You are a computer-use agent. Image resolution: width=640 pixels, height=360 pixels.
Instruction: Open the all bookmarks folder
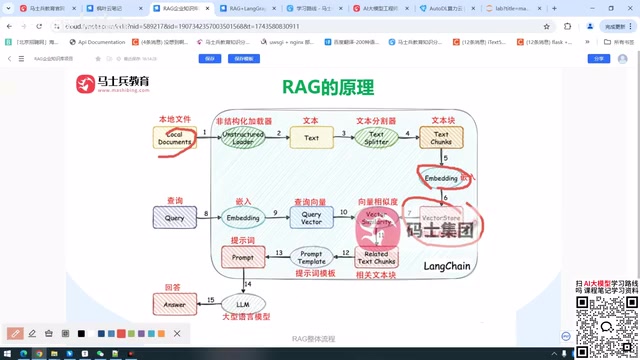(619, 42)
